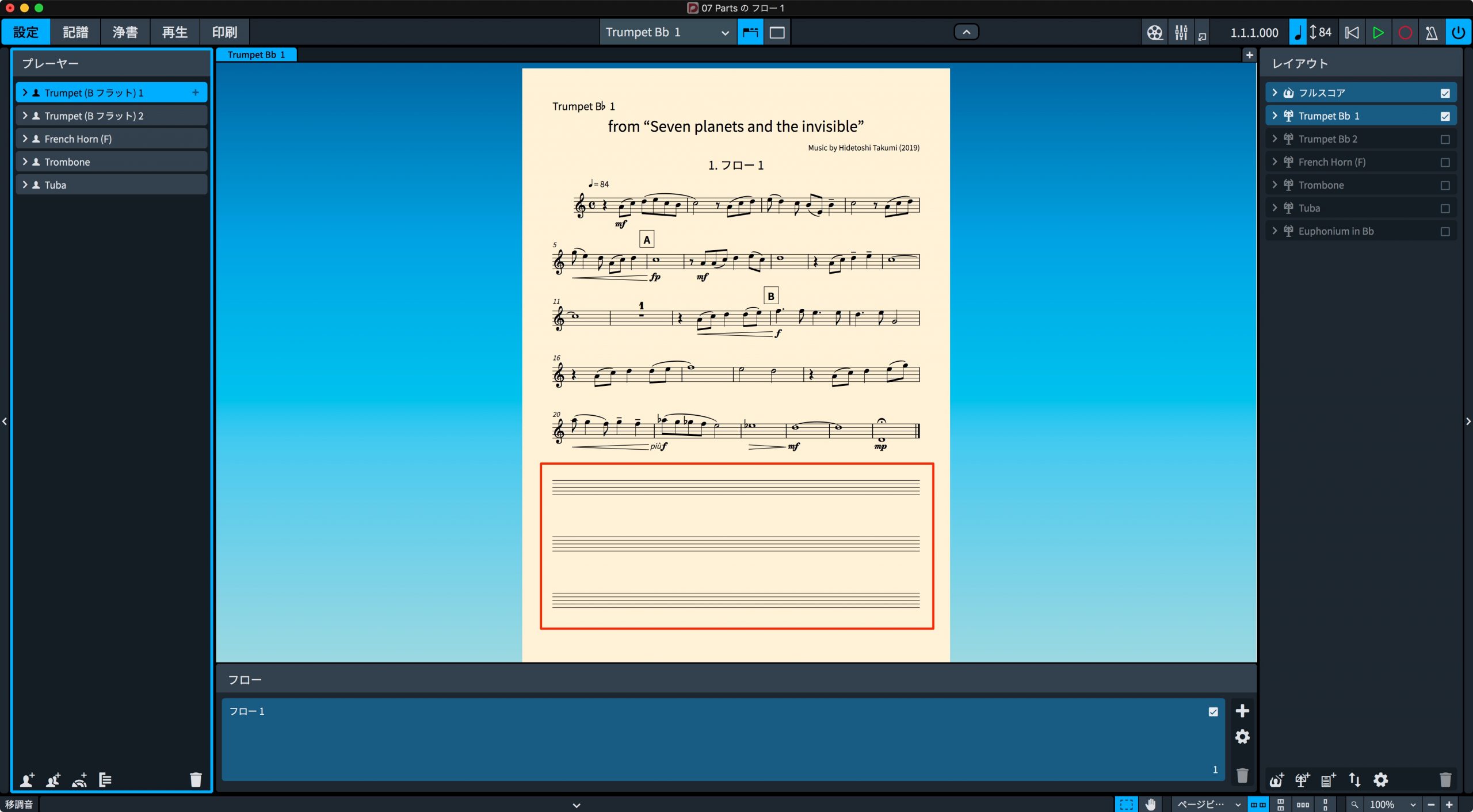
Task: Expand the Trumpet (B フラット) 2 player
Action: 25,116
